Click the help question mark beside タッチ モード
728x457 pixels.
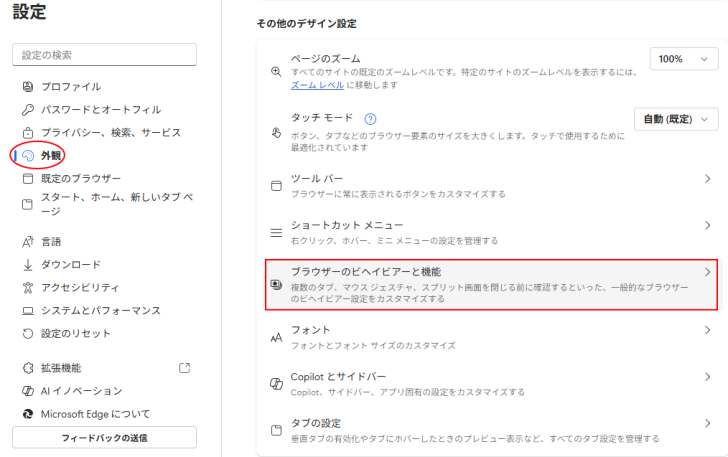370,118
